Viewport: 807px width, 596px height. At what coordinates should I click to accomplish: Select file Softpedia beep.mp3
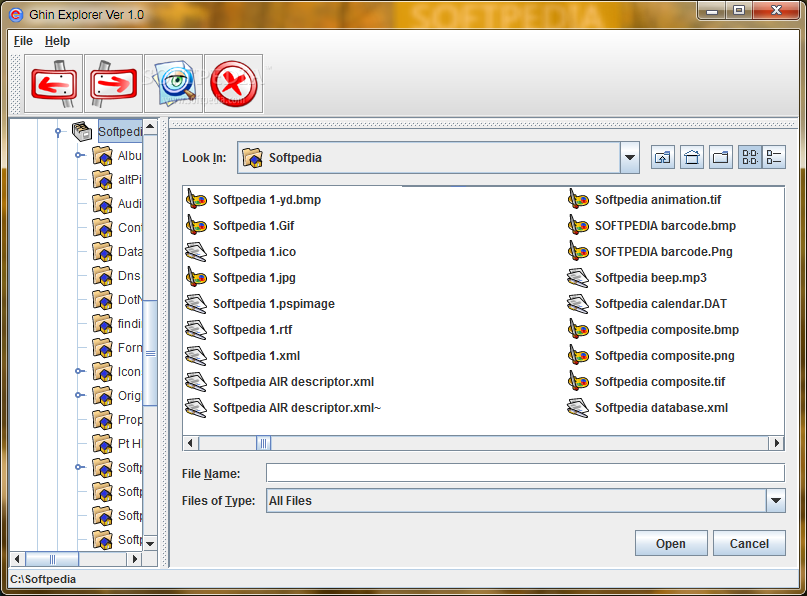pos(637,277)
